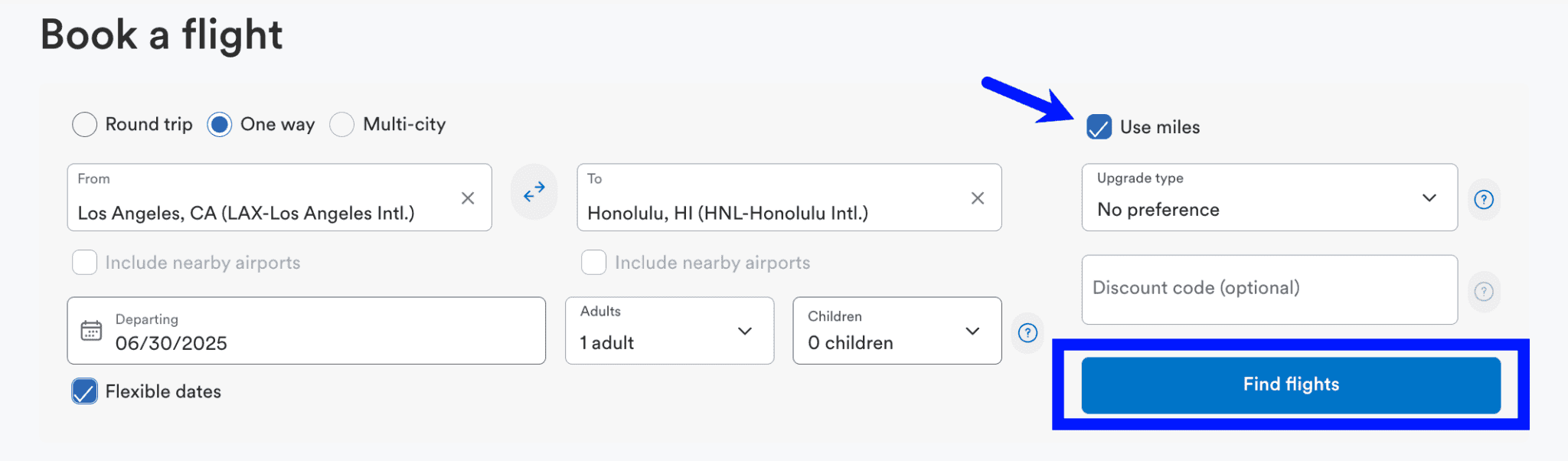Viewport: 1568px width, 461px height.
Task: Expand the Upgrade type dropdown
Action: (x=1269, y=198)
